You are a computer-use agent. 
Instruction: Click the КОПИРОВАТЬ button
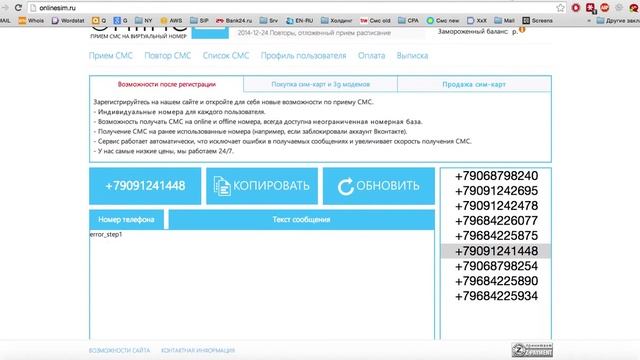(x=262, y=186)
